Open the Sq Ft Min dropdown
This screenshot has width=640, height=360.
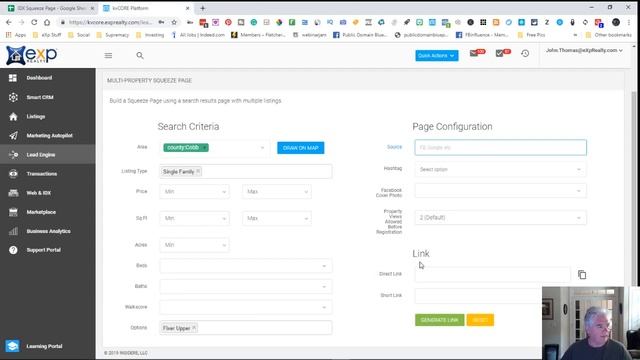click(194, 218)
